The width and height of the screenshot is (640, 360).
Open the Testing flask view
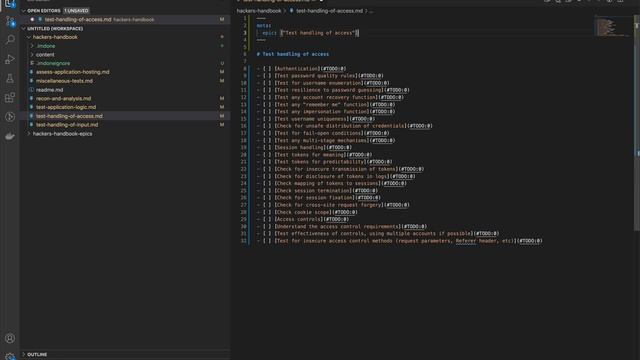coord(10,78)
